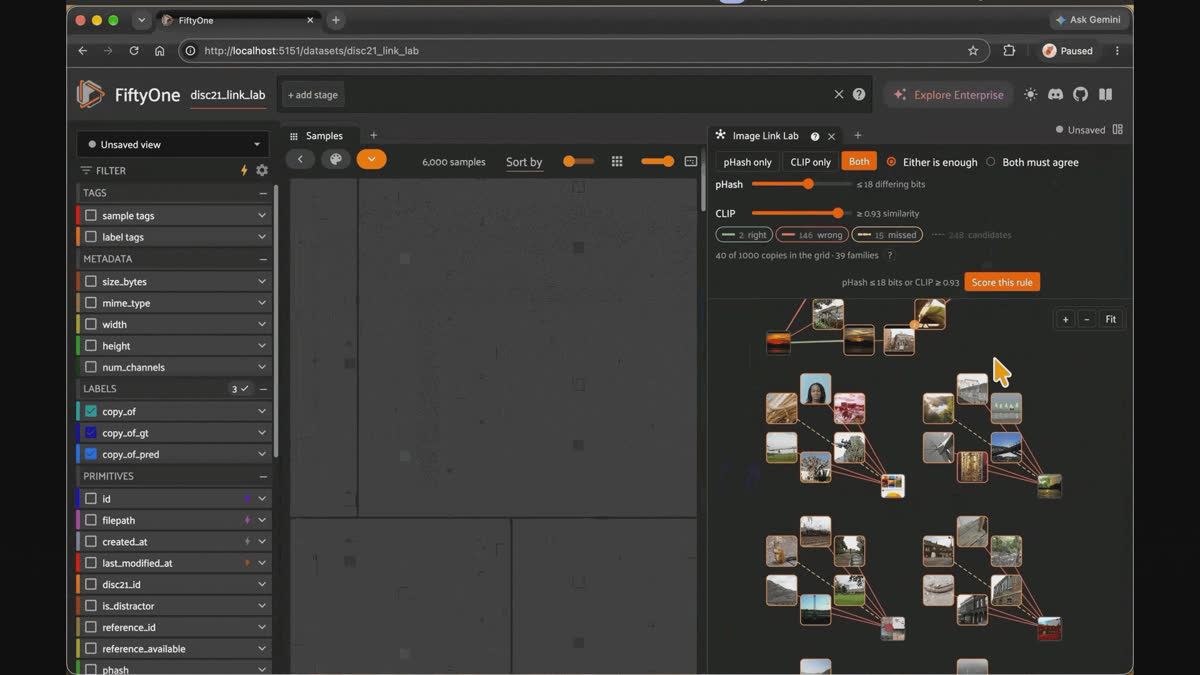Click the help icon on Image Link Lab tab
Screen dimensions: 1200x675
click(815, 136)
